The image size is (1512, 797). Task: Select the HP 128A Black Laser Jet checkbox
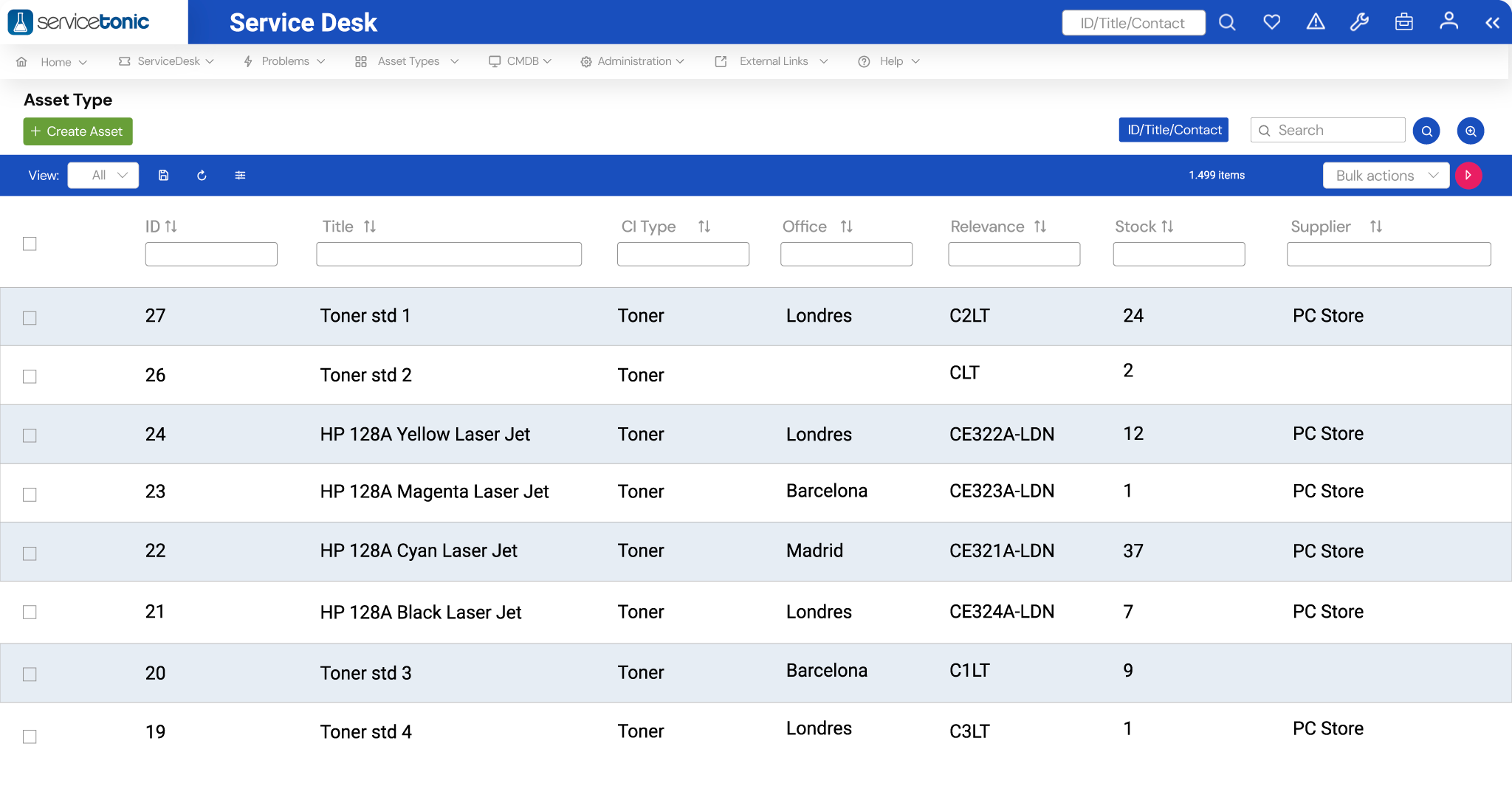(x=30, y=613)
